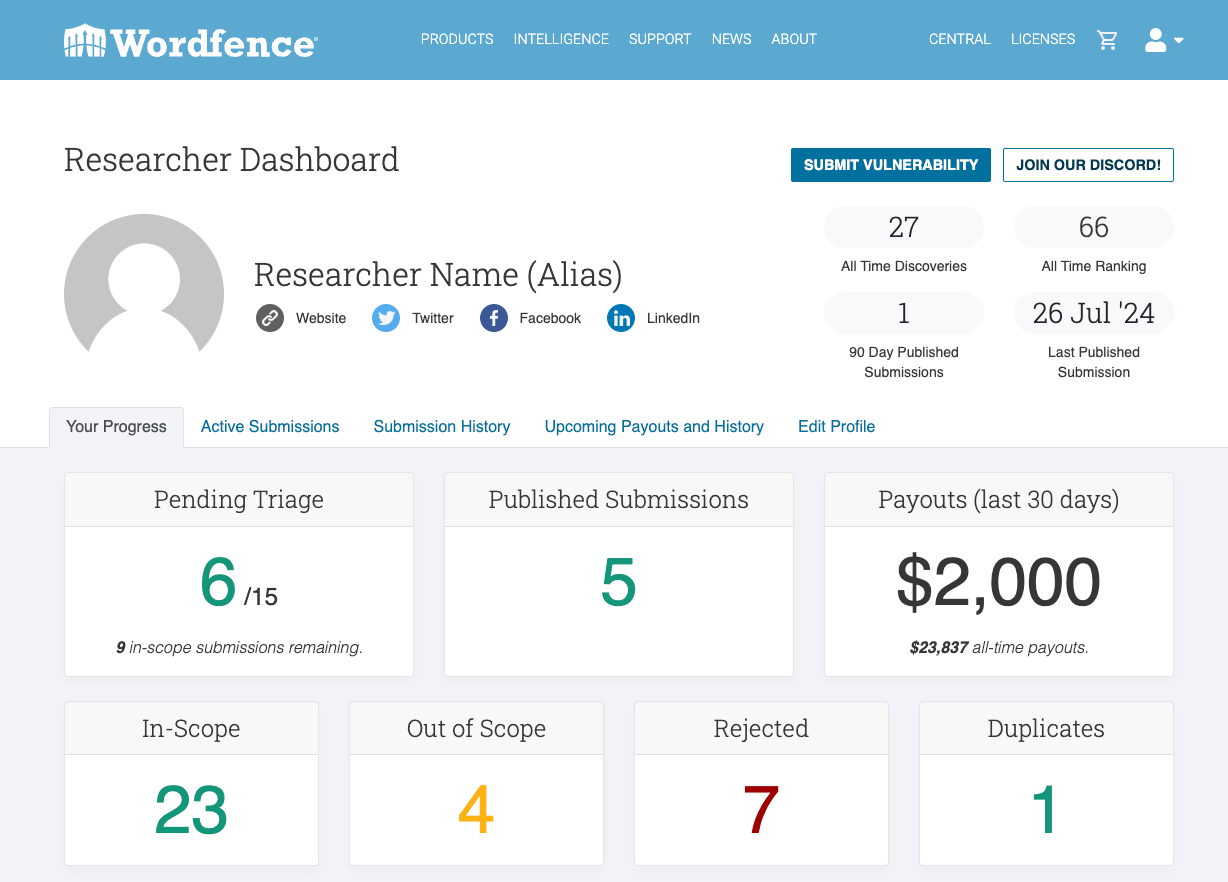
Task: Open the researcher's Twitter profile icon
Action: 385,318
